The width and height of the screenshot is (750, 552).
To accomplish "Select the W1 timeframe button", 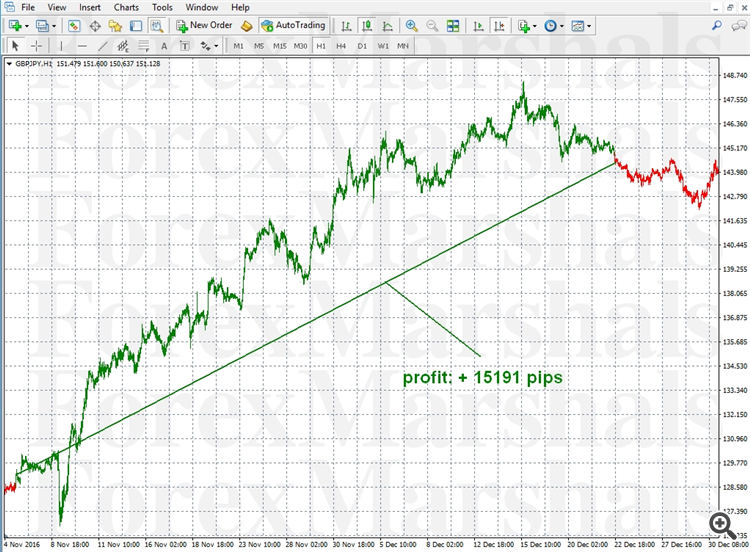I will 383,46.
